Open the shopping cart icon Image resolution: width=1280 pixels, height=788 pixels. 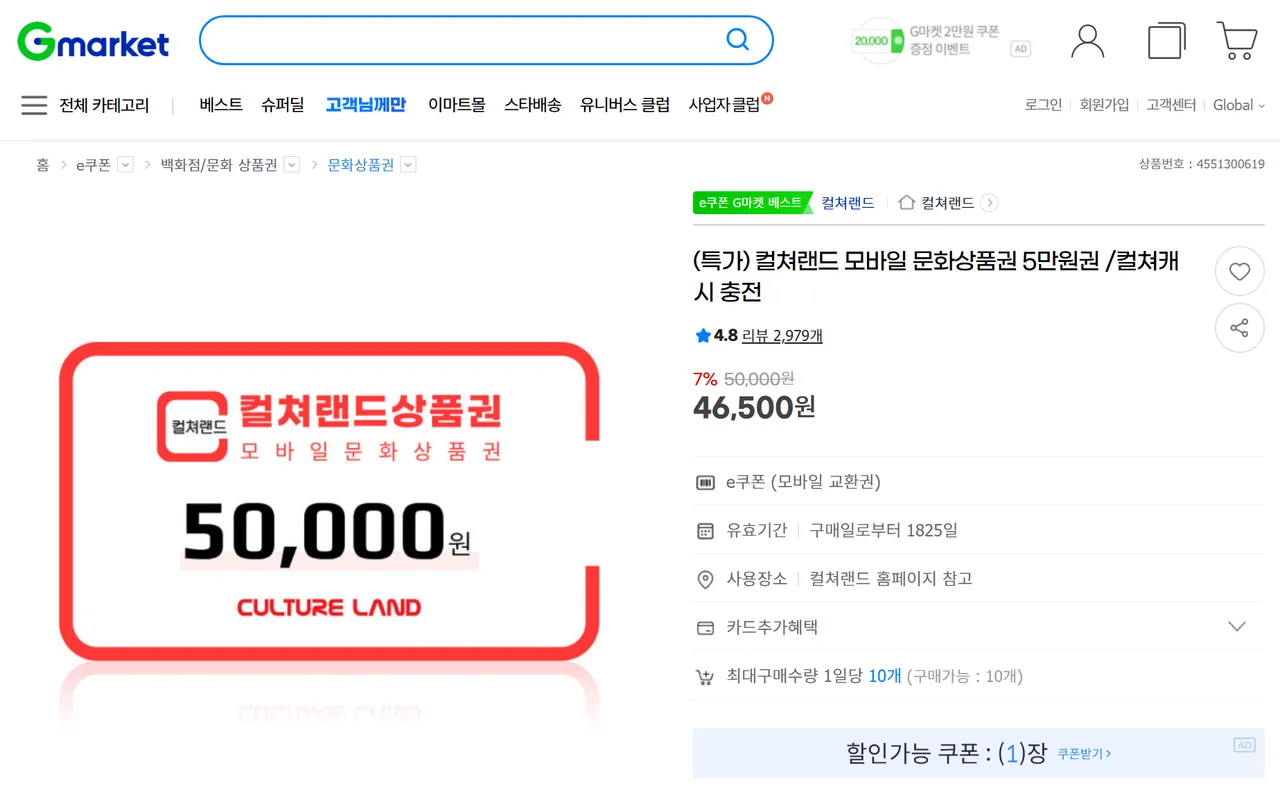tap(1237, 41)
